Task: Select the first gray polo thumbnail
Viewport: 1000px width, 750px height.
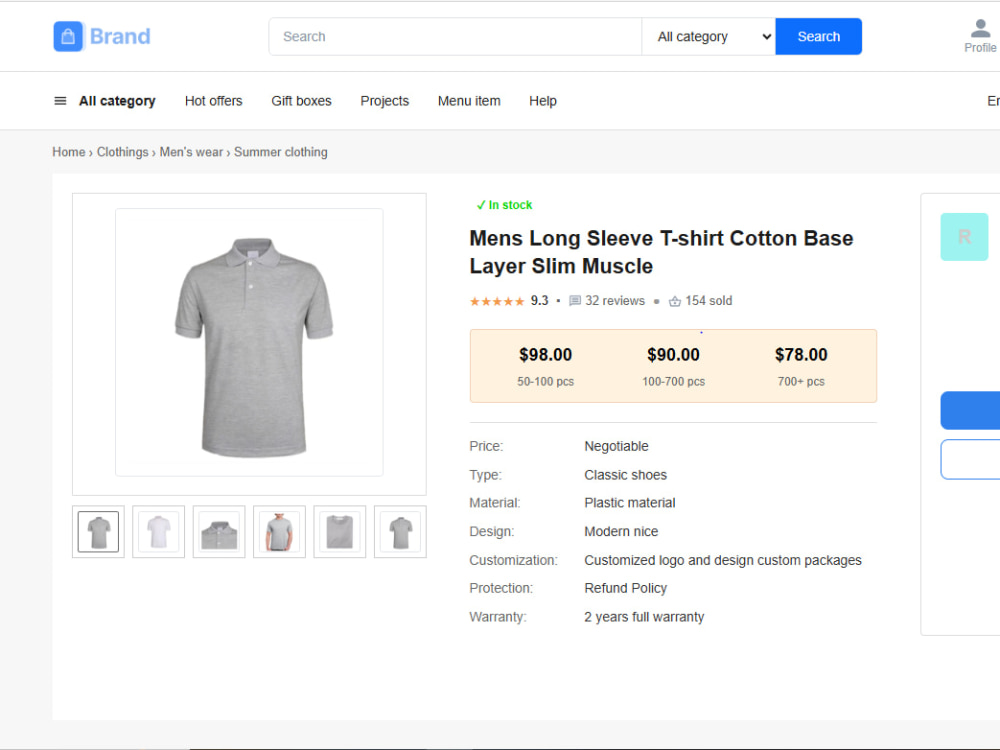Action: pyautogui.click(x=98, y=532)
